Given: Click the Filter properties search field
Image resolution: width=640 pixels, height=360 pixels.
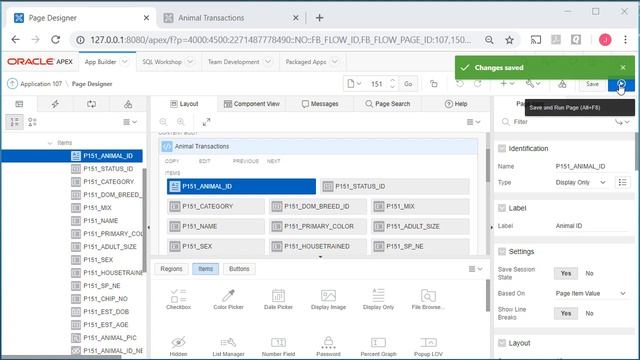Looking at the screenshot, I should pyautogui.click(x=559, y=122).
